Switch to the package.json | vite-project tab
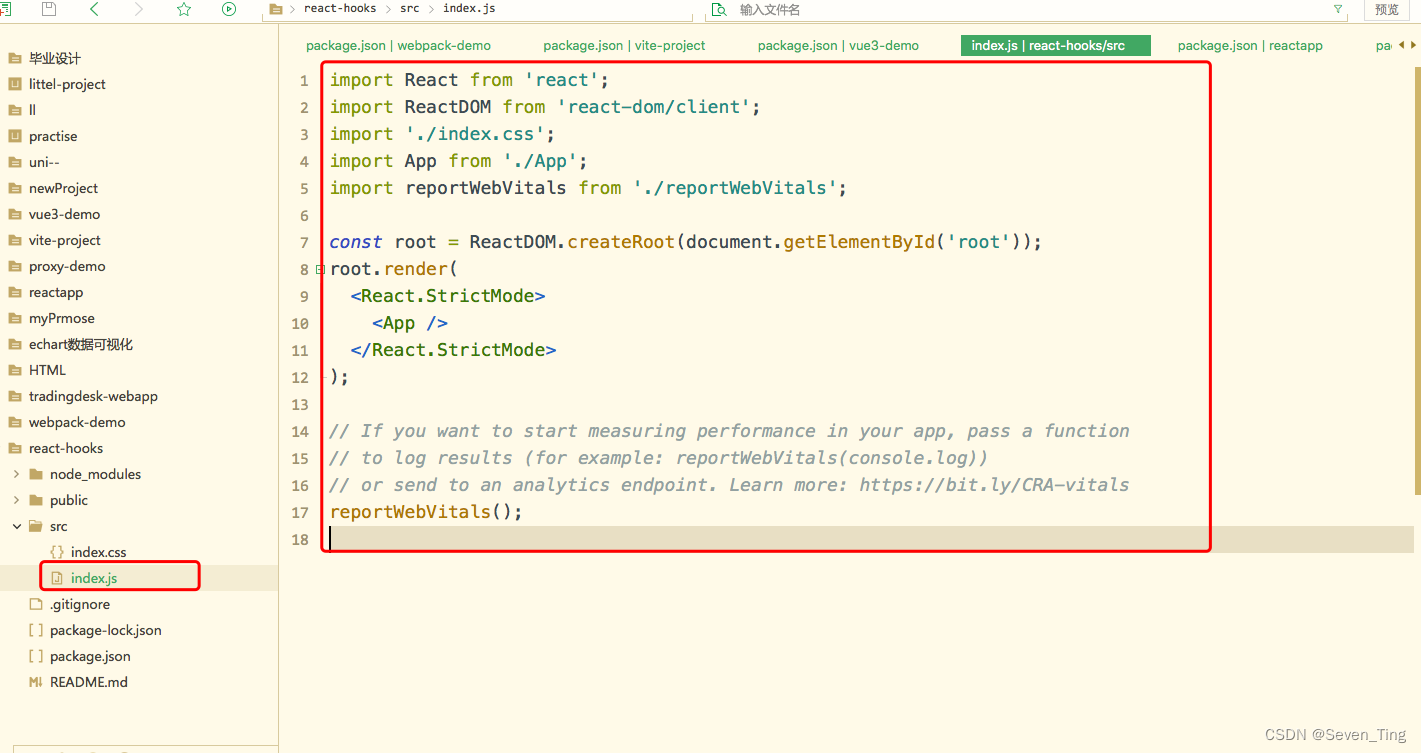1421x753 pixels. pos(626,45)
